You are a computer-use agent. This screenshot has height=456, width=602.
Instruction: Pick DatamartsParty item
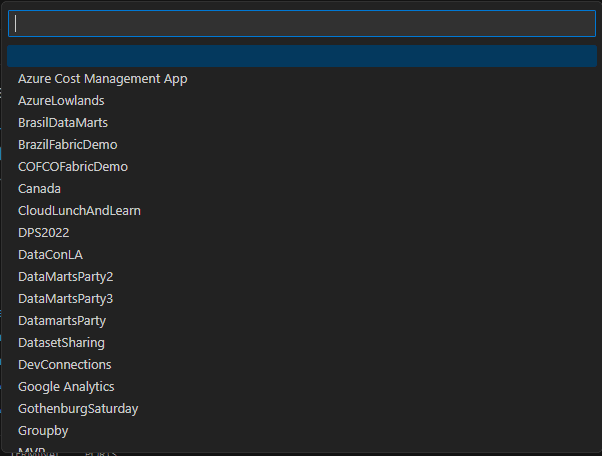pos(302,321)
